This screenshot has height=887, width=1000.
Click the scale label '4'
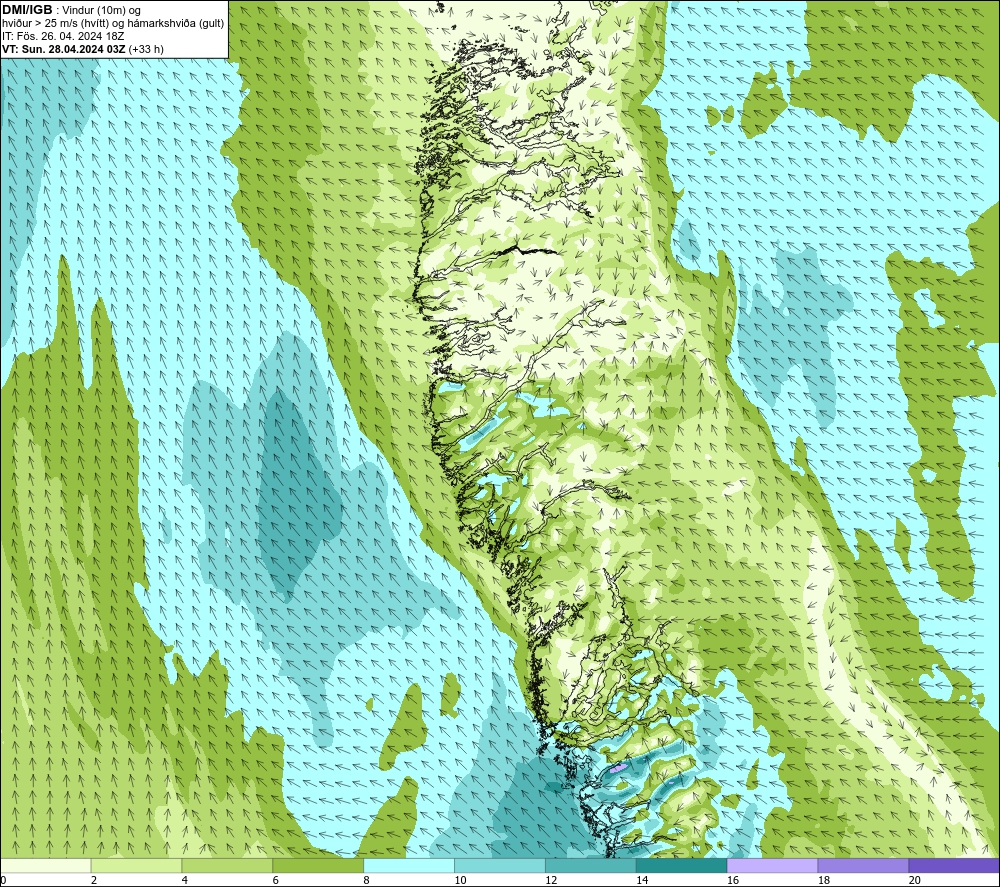click(x=185, y=880)
